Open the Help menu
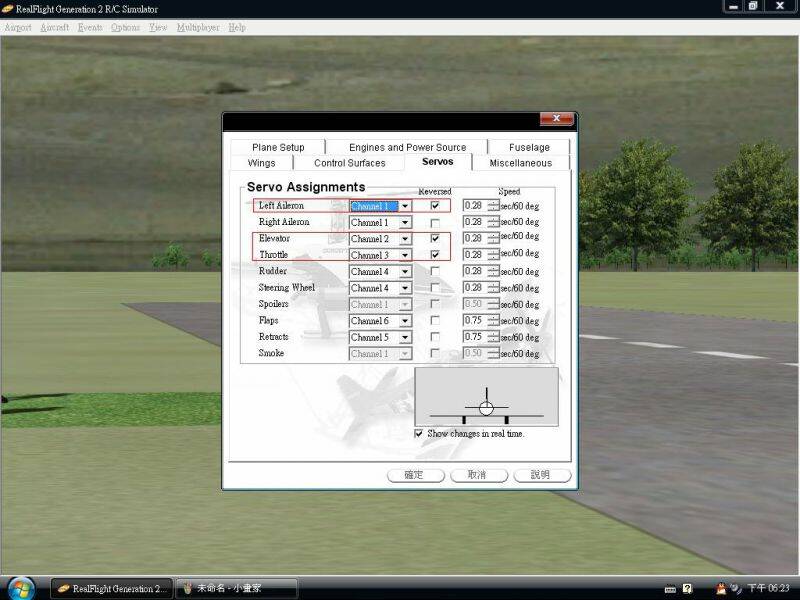 pos(237,27)
